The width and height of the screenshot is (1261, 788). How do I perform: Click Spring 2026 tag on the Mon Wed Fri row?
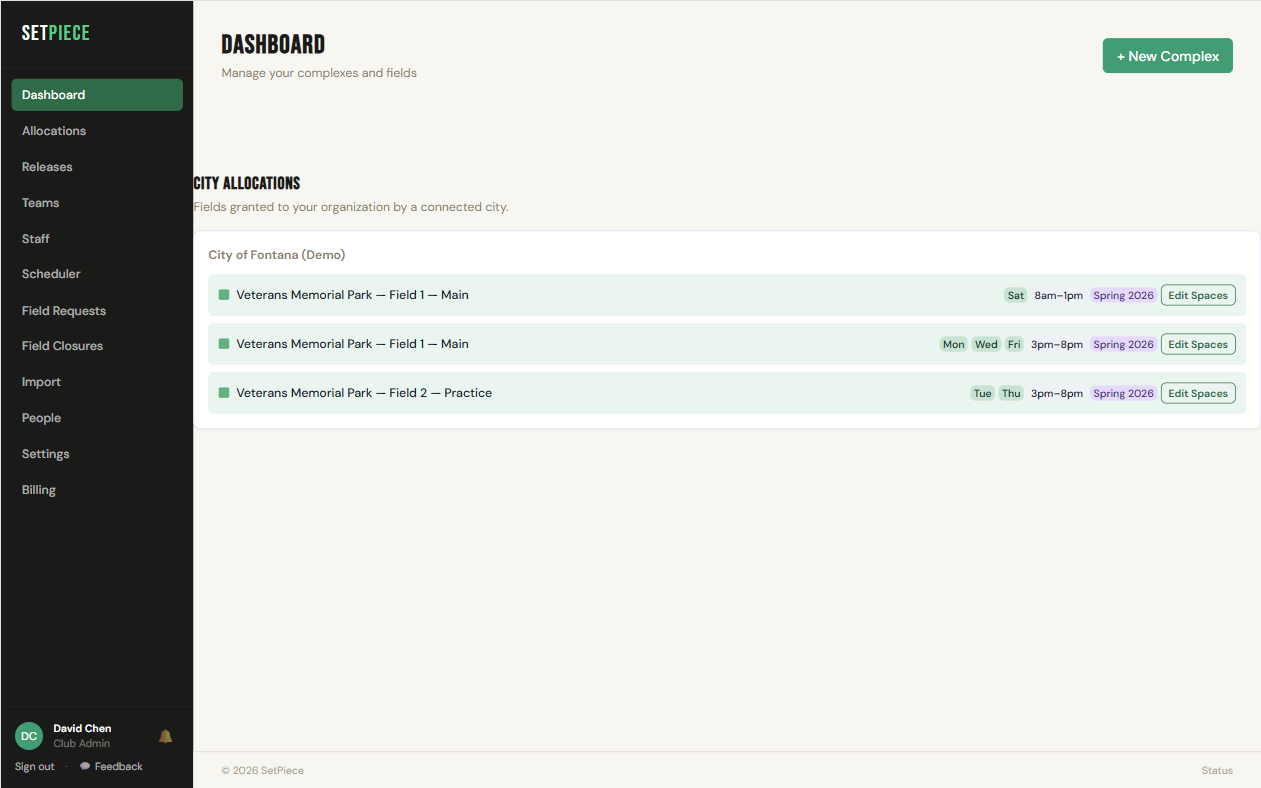click(x=1123, y=344)
